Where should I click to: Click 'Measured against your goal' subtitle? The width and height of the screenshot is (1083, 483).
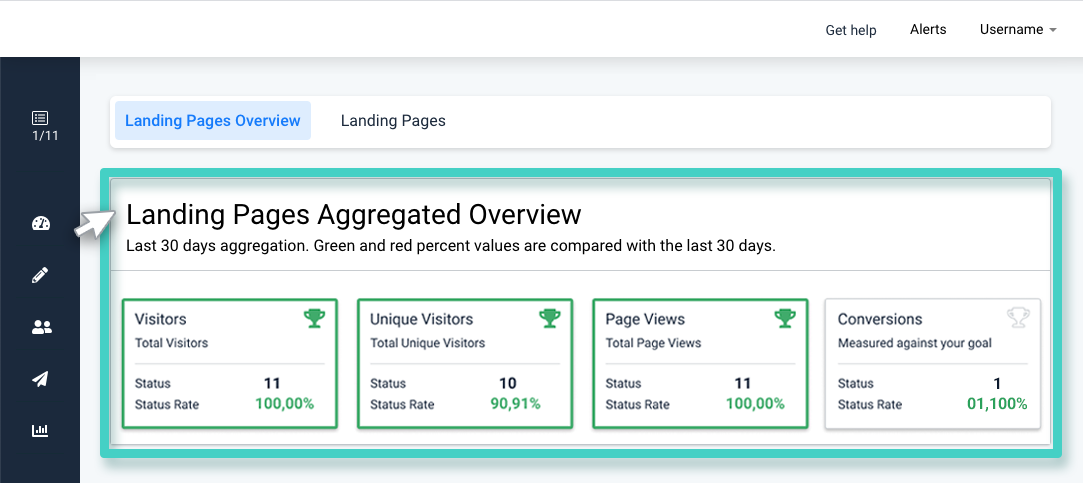[x=914, y=343]
